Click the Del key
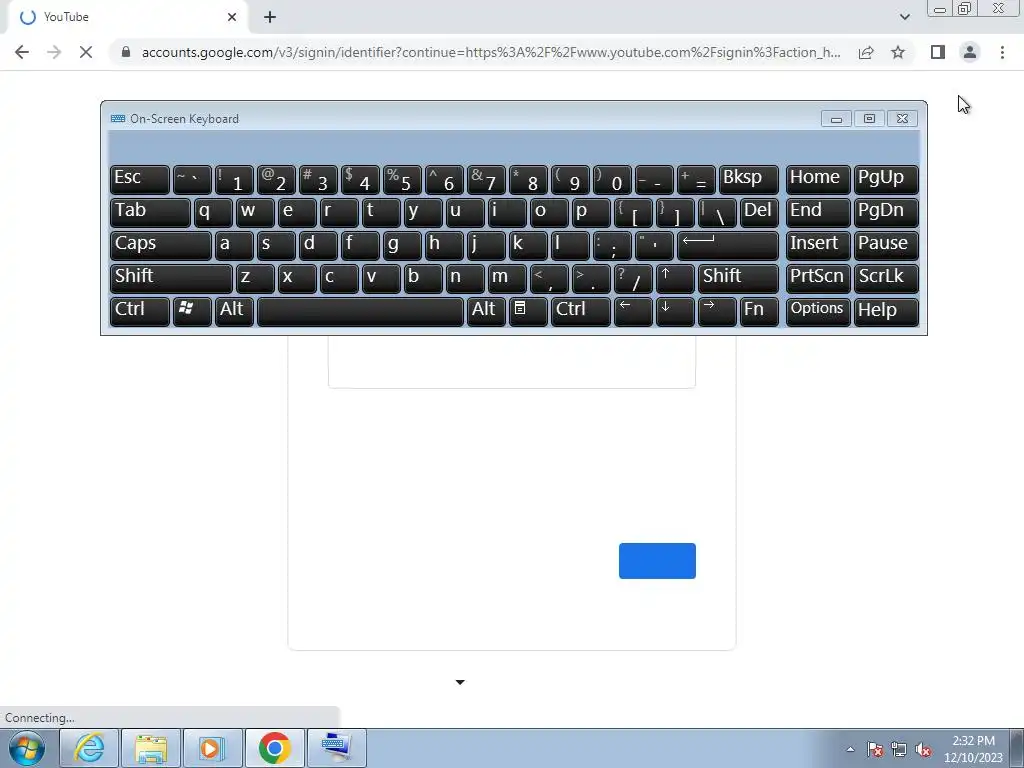The height and width of the screenshot is (768, 1024). click(x=760, y=212)
